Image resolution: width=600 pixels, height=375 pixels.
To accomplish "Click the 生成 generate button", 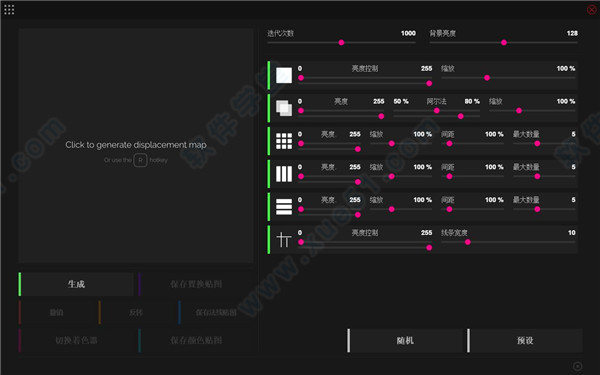I will (76, 284).
